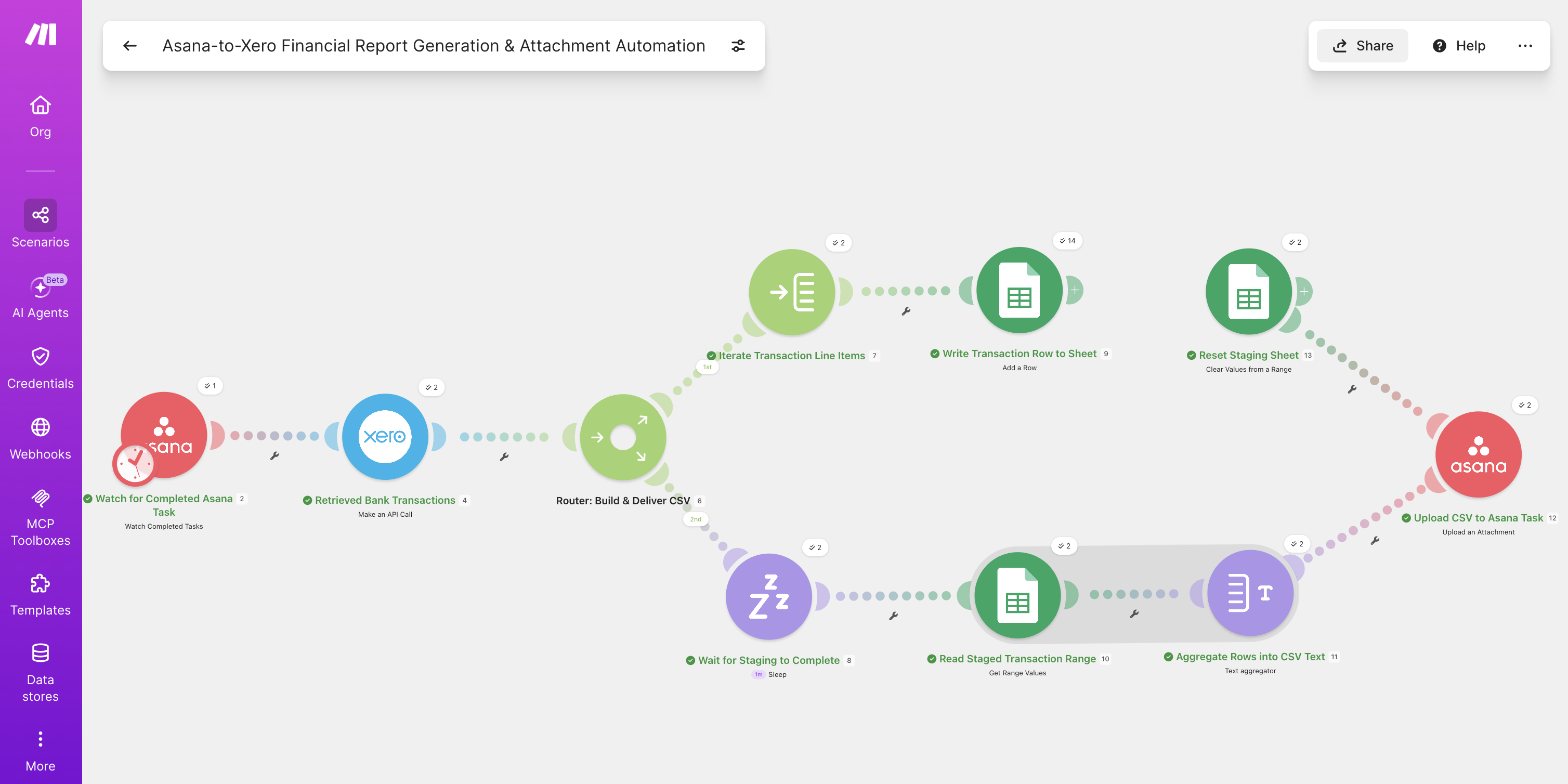Open execution bubble showing 14 operations
This screenshot has width=1568, height=784.
coord(1067,241)
